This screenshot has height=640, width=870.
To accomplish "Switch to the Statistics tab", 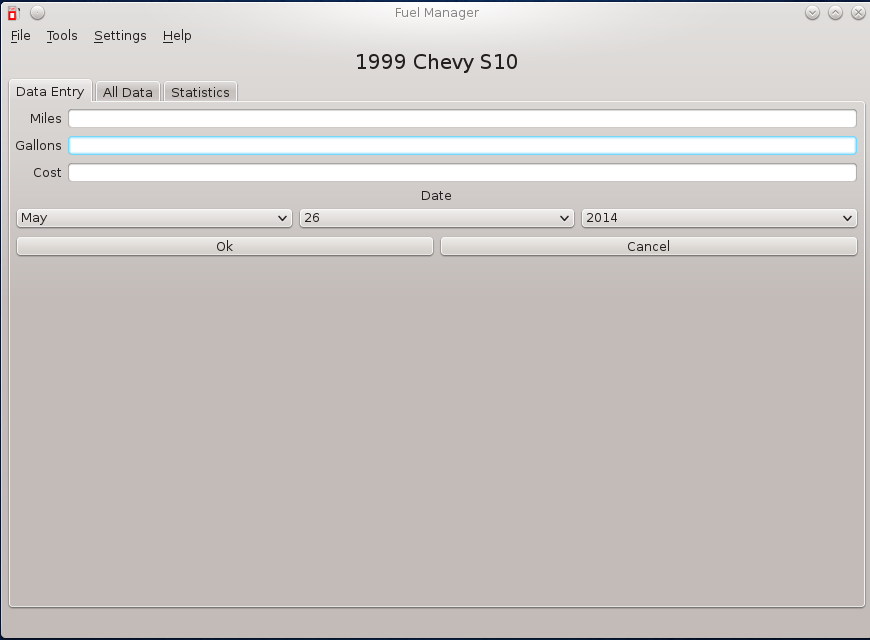I will 200,92.
